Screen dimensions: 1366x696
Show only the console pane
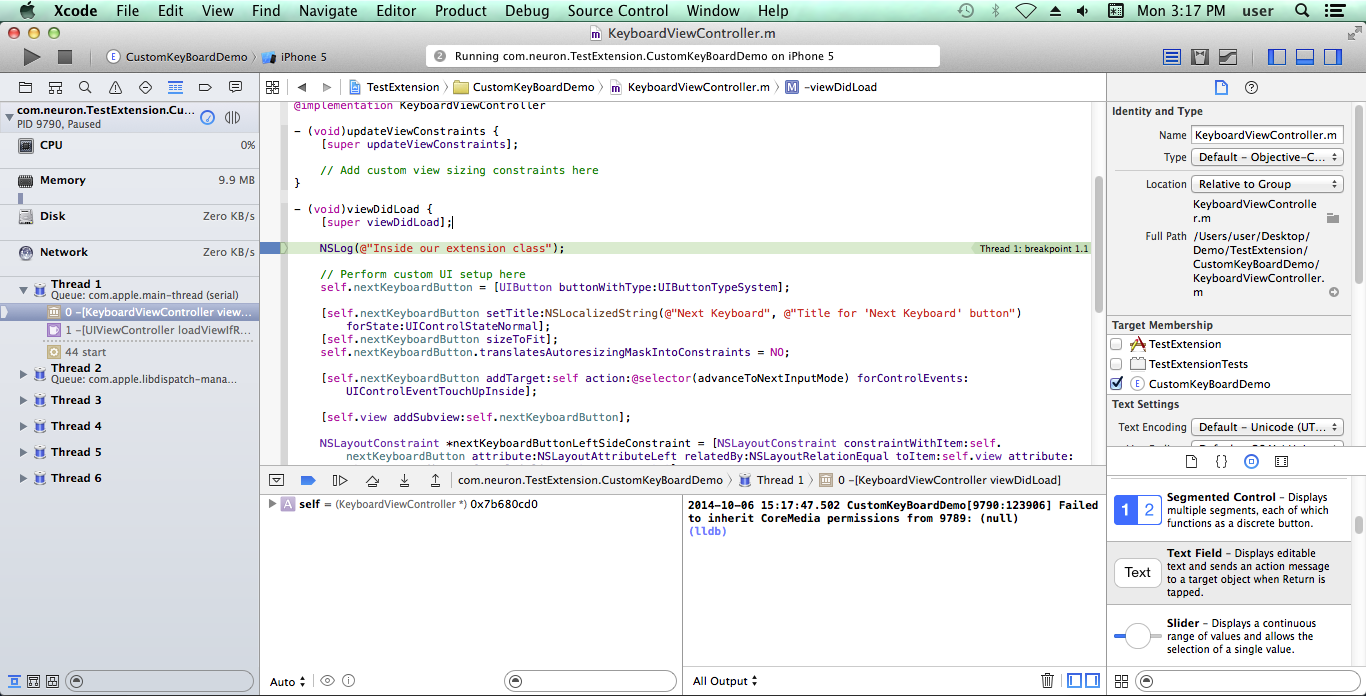1093,681
